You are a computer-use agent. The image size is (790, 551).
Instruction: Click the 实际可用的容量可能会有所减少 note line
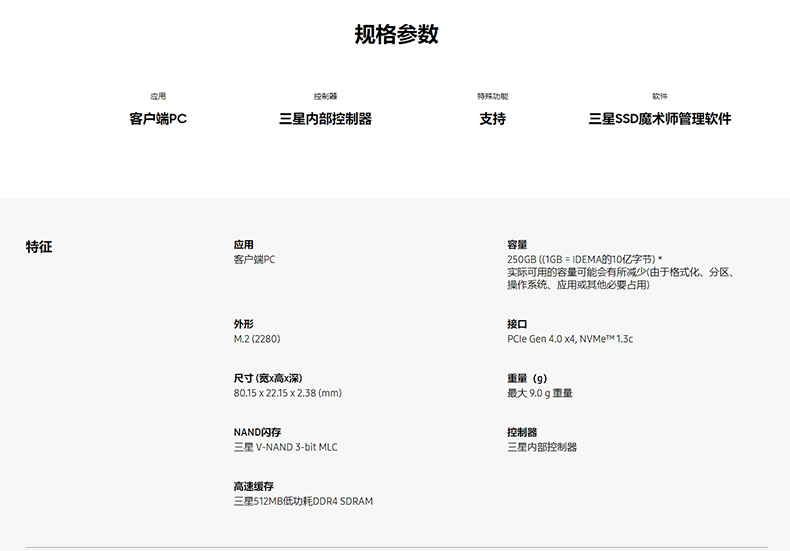pos(620,272)
